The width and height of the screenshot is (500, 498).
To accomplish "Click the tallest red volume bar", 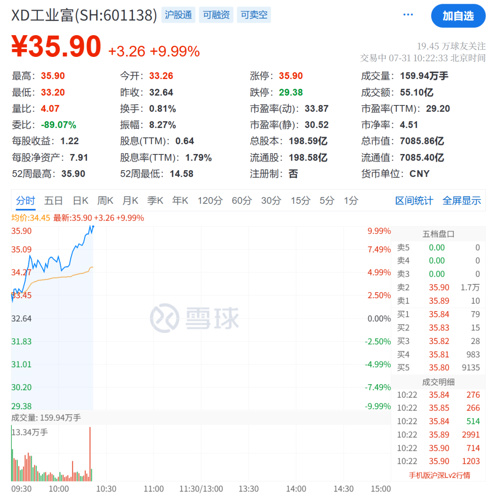I will pos(90,454).
